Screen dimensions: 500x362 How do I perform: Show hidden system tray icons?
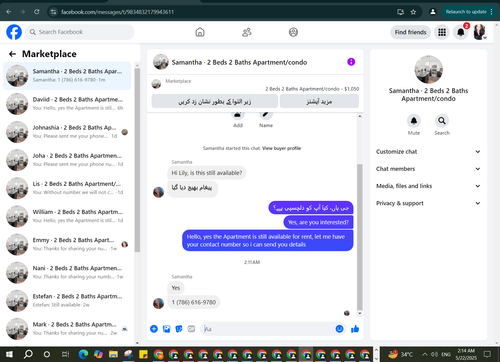click(425, 354)
